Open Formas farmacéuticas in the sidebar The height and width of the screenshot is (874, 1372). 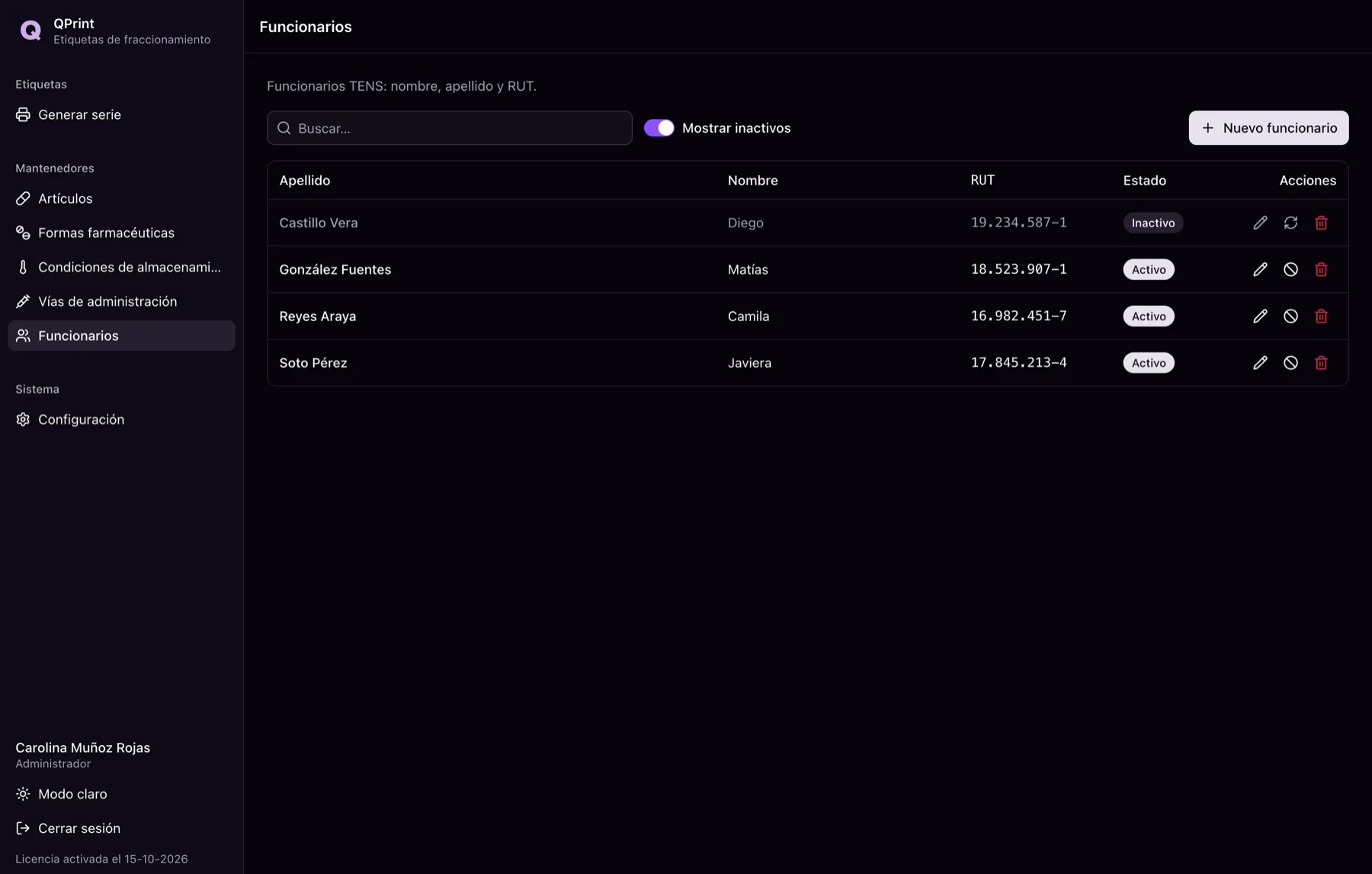(x=121, y=233)
